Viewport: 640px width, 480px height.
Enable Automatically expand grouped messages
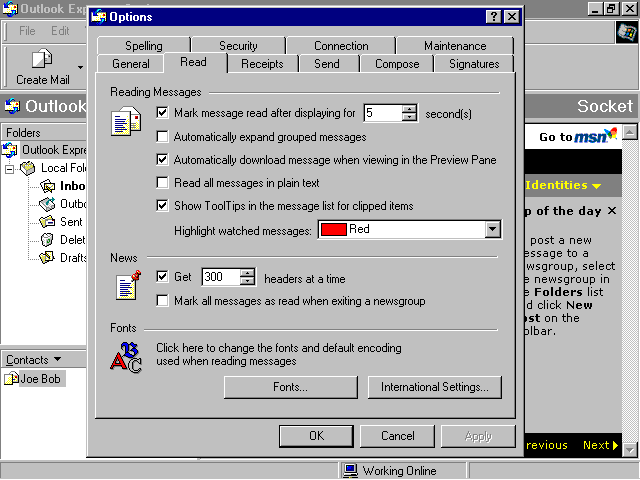tap(162, 136)
